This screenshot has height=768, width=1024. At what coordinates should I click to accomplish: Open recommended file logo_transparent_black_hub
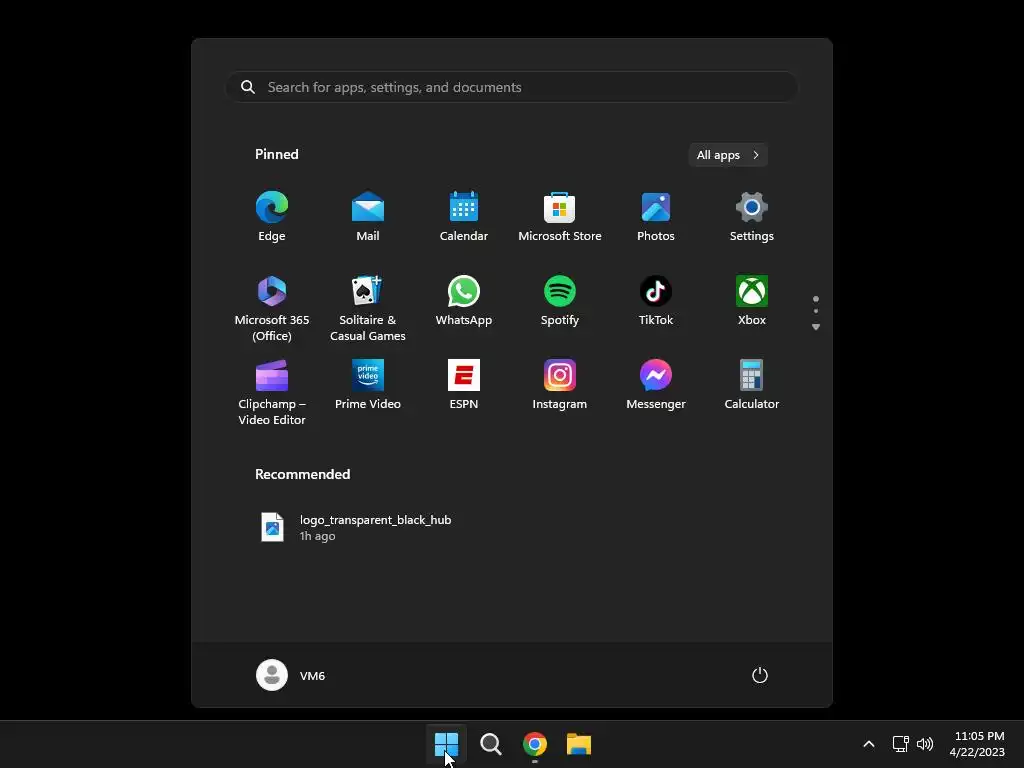pos(356,527)
